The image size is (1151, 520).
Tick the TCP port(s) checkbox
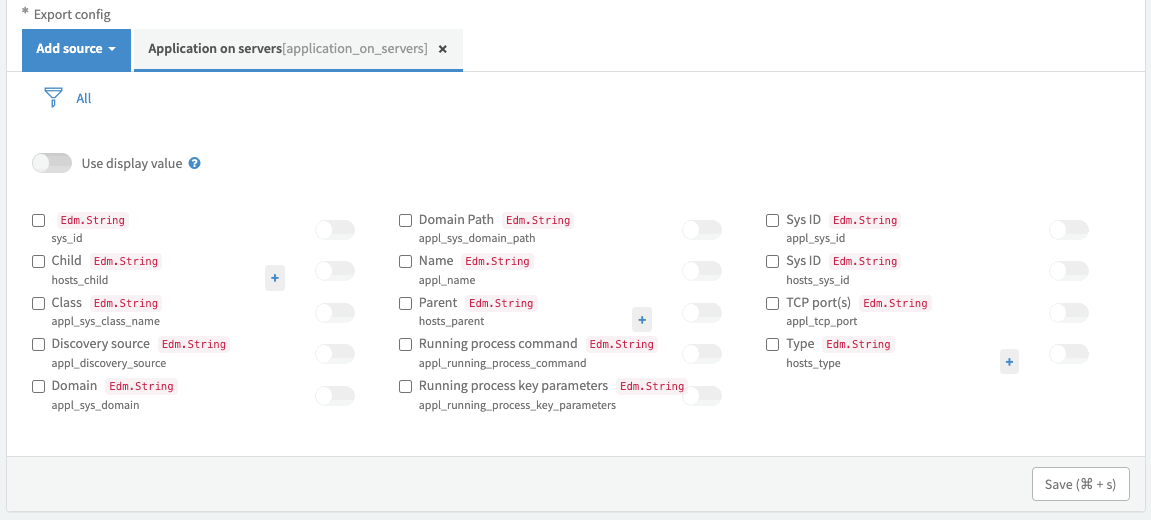pos(773,303)
